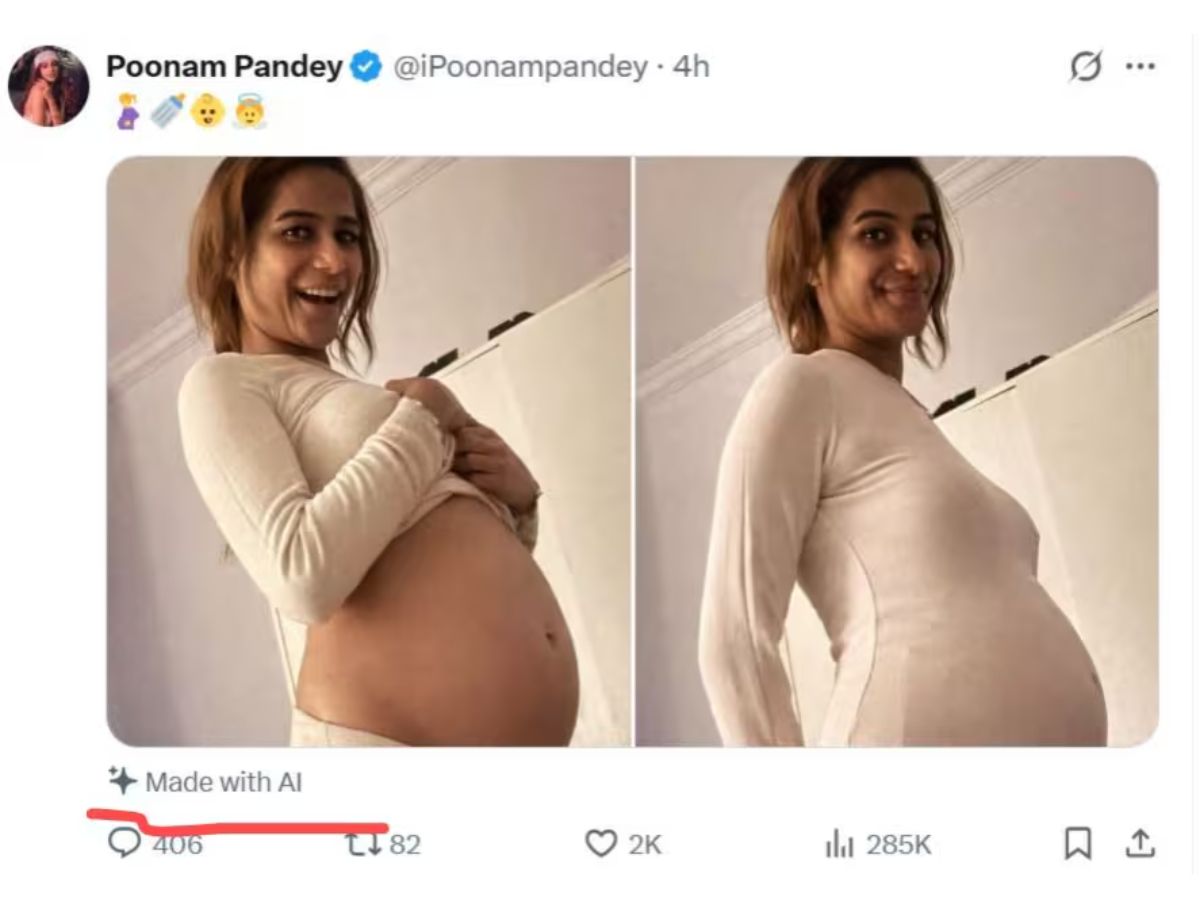
Task: Open the profile avatar picture
Action: tap(48, 85)
